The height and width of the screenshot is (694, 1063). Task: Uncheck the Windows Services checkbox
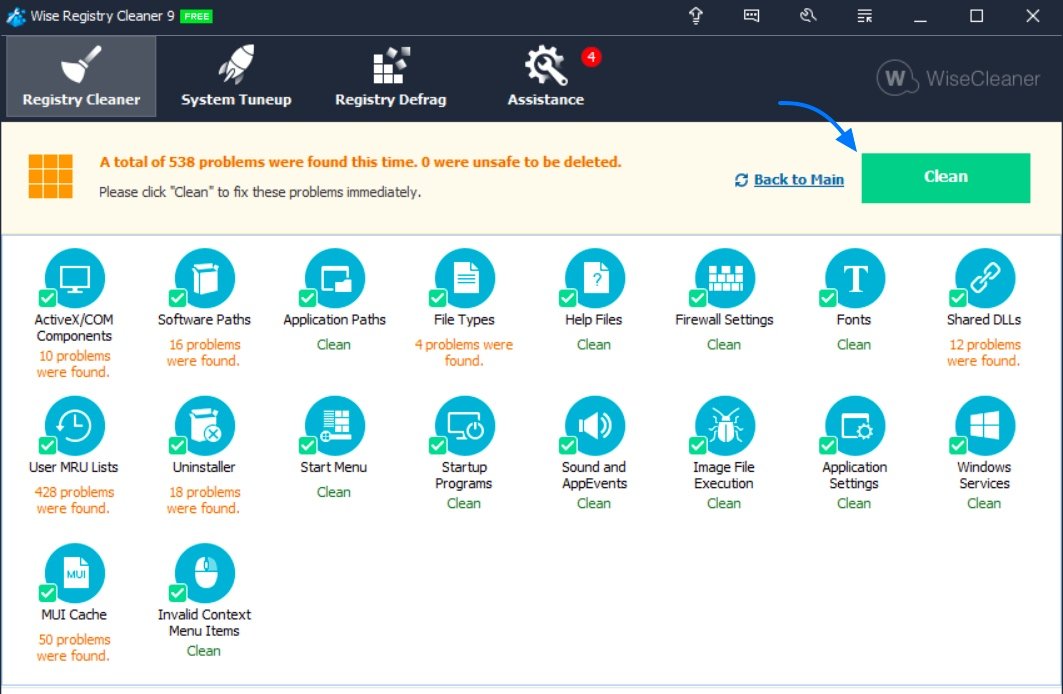click(958, 445)
